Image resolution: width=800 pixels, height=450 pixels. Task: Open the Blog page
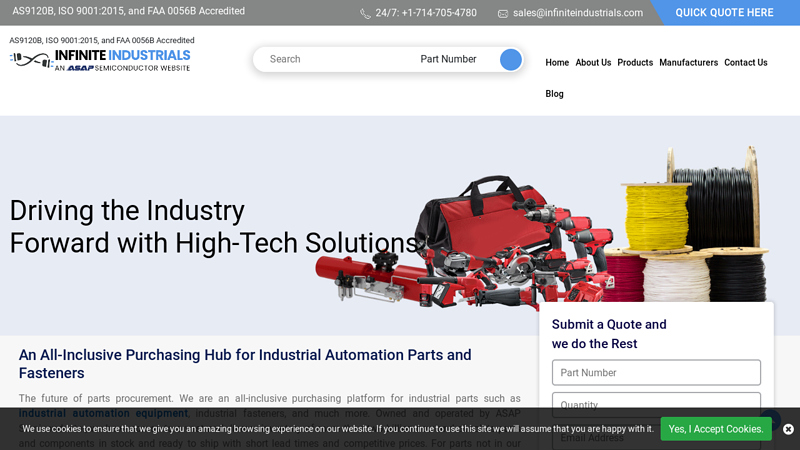click(x=554, y=94)
